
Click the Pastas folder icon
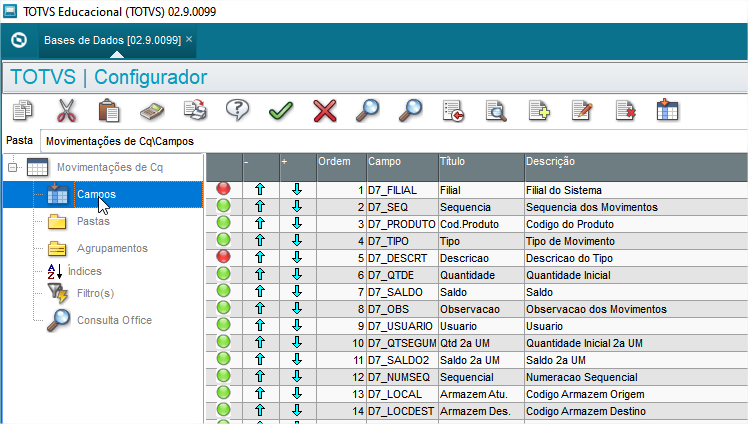pos(57,221)
